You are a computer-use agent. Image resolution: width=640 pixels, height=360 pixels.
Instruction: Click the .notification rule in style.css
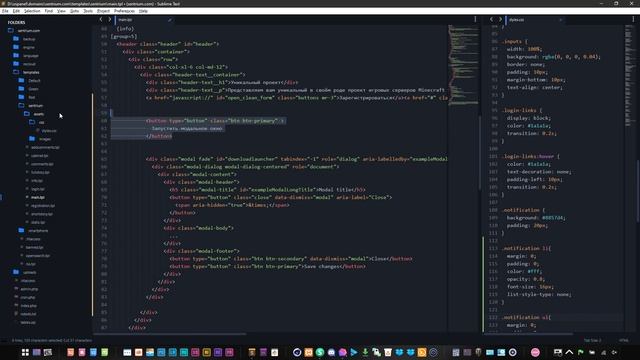(x=523, y=210)
